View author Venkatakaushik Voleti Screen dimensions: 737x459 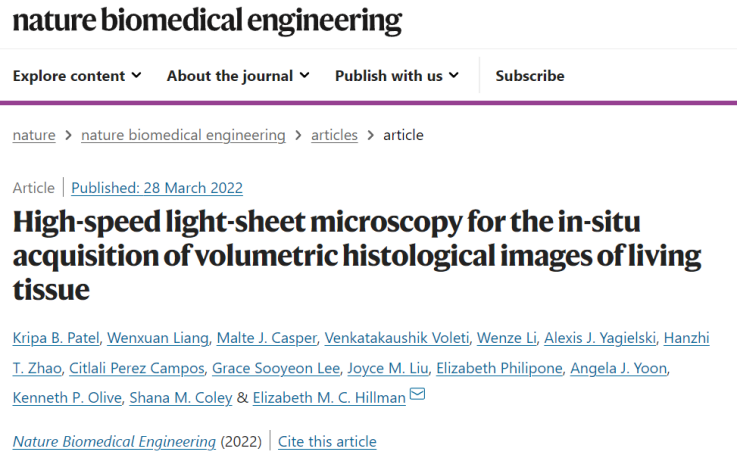coord(397,338)
